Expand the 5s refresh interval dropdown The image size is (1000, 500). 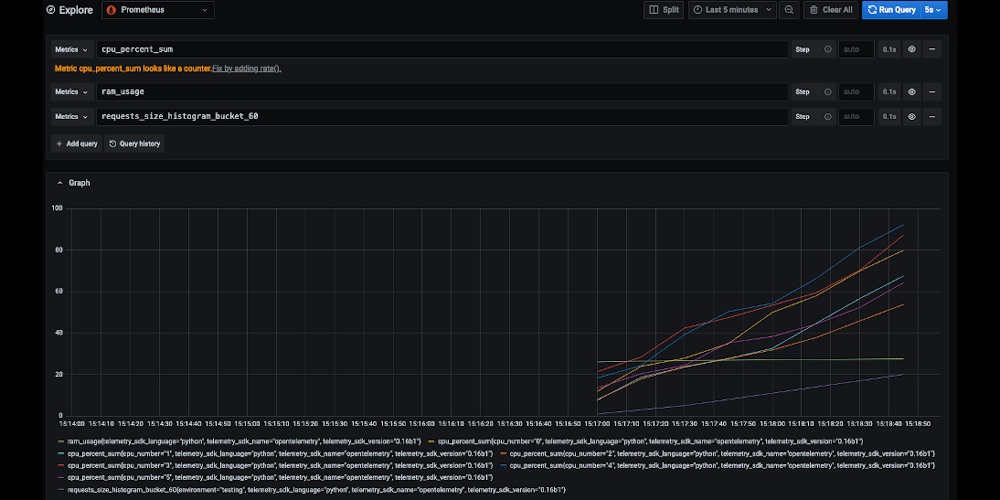[933, 10]
